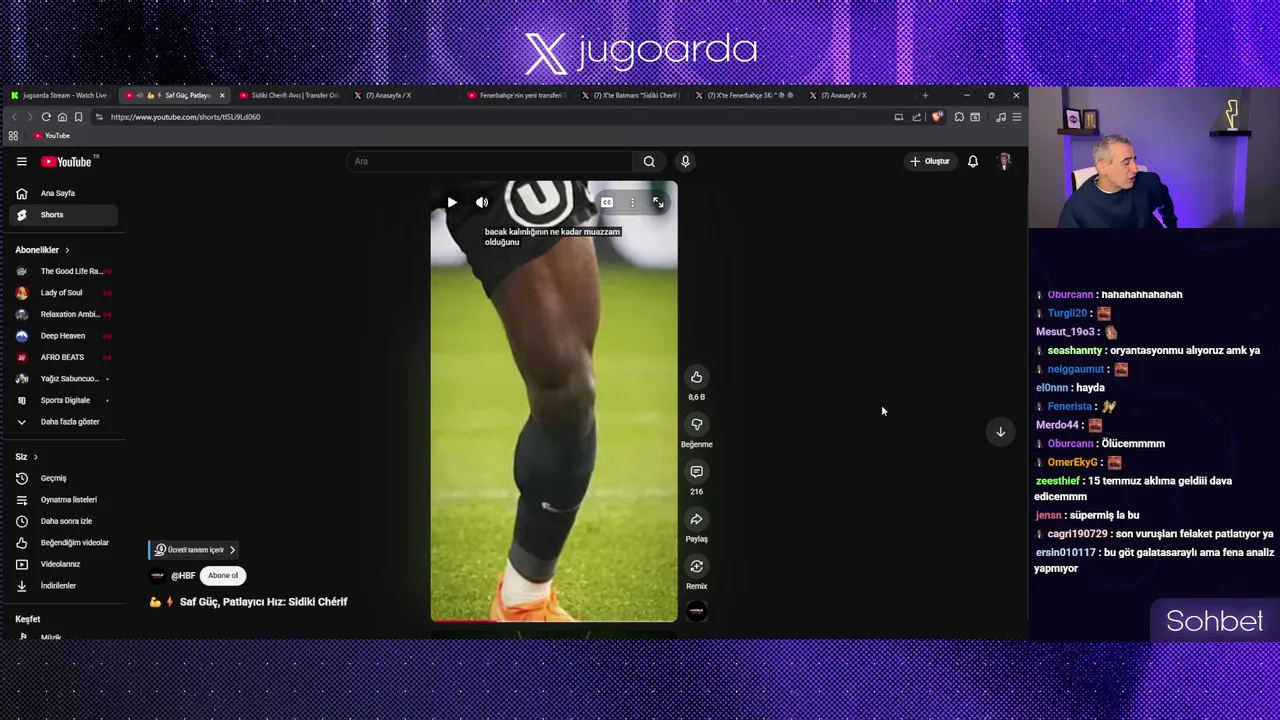Expand the Abonelikler section chevron
1280x720 pixels.
(x=67, y=250)
